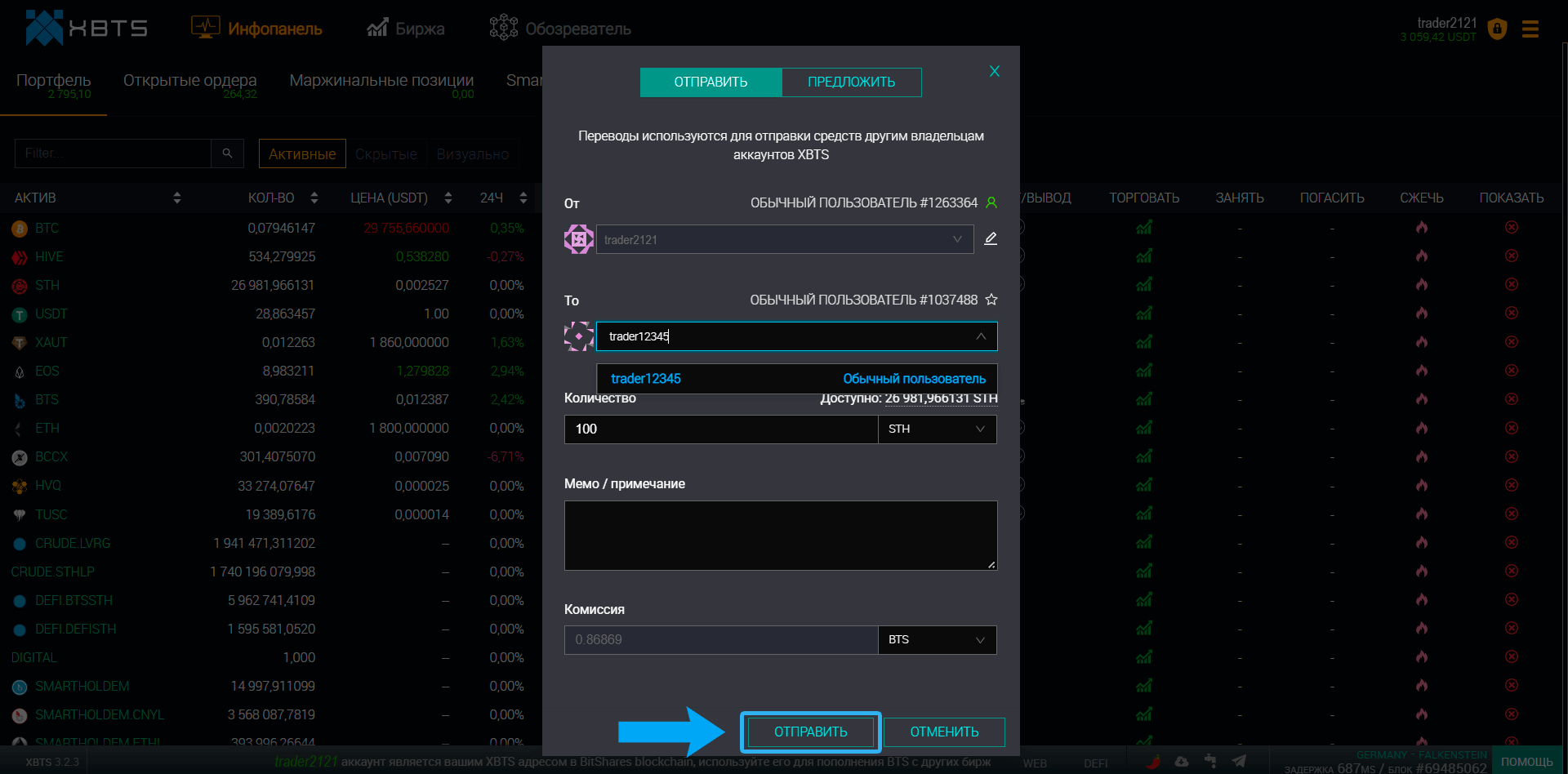Expand the STH asset dropdown

tap(937, 429)
